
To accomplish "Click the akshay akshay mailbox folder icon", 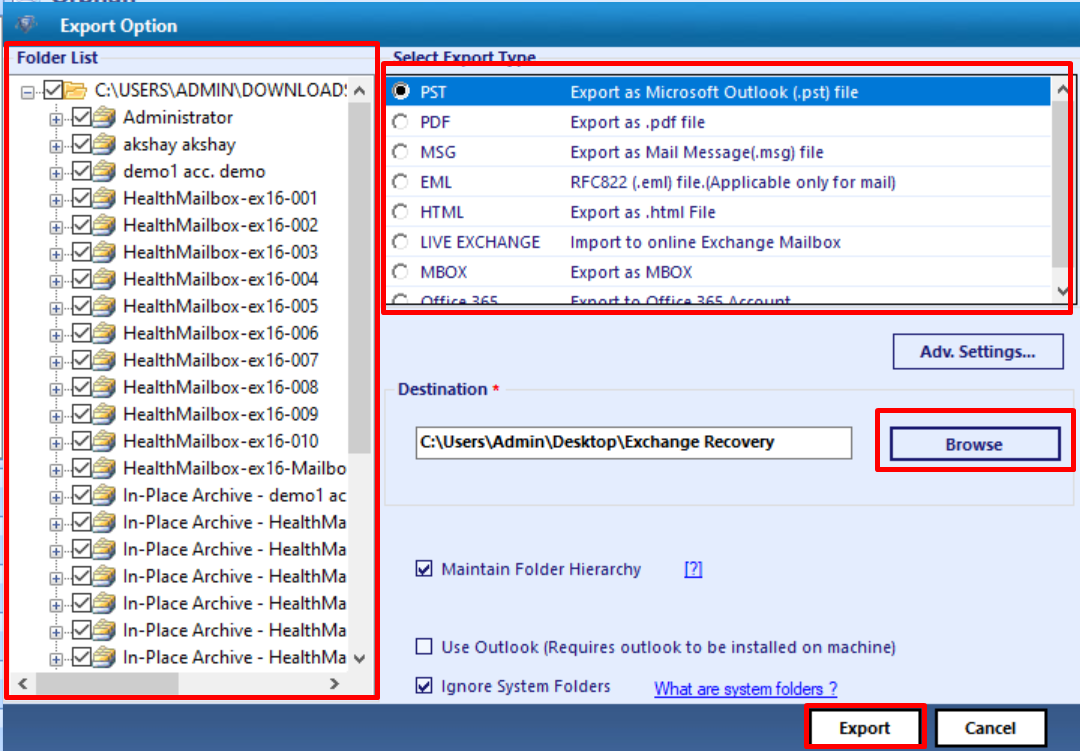I will [104, 144].
